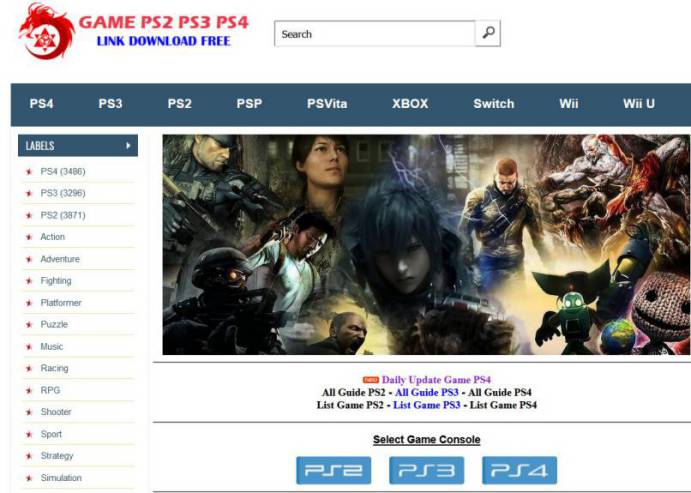This screenshot has height=493, width=691.
Task: Open the Fighting label
Action: click(56, 281)
